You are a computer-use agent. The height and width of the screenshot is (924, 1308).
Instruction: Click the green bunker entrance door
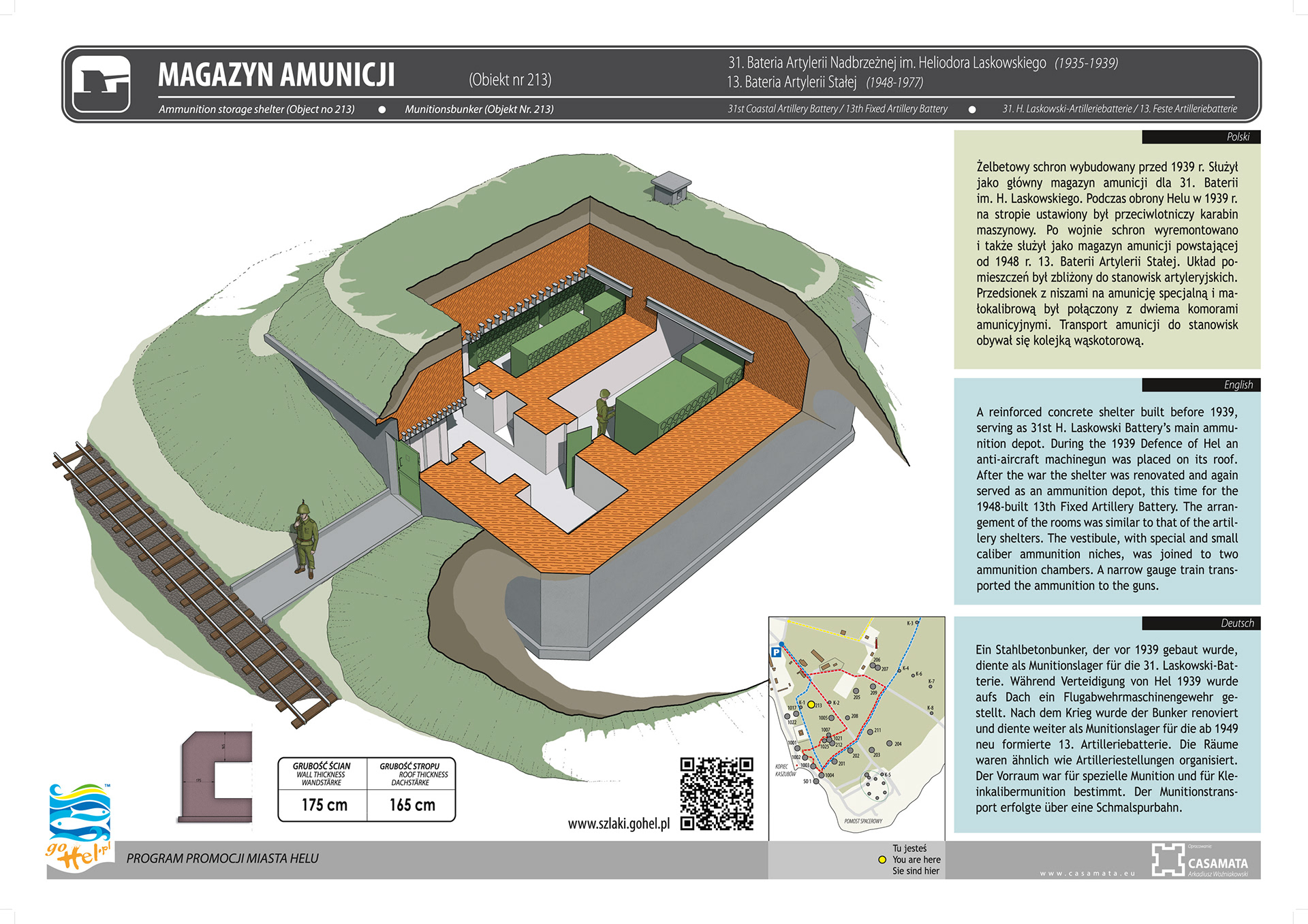pyautogui.click(x=408, y=472)
